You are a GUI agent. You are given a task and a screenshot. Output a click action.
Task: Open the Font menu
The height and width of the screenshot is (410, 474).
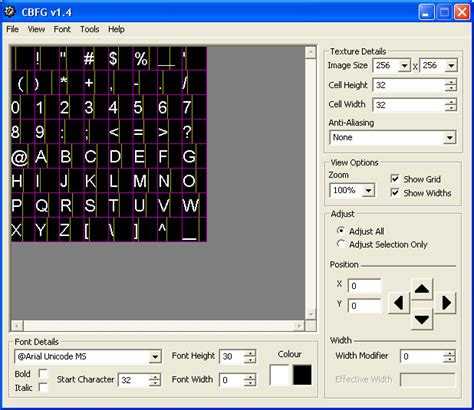point(62,29)
